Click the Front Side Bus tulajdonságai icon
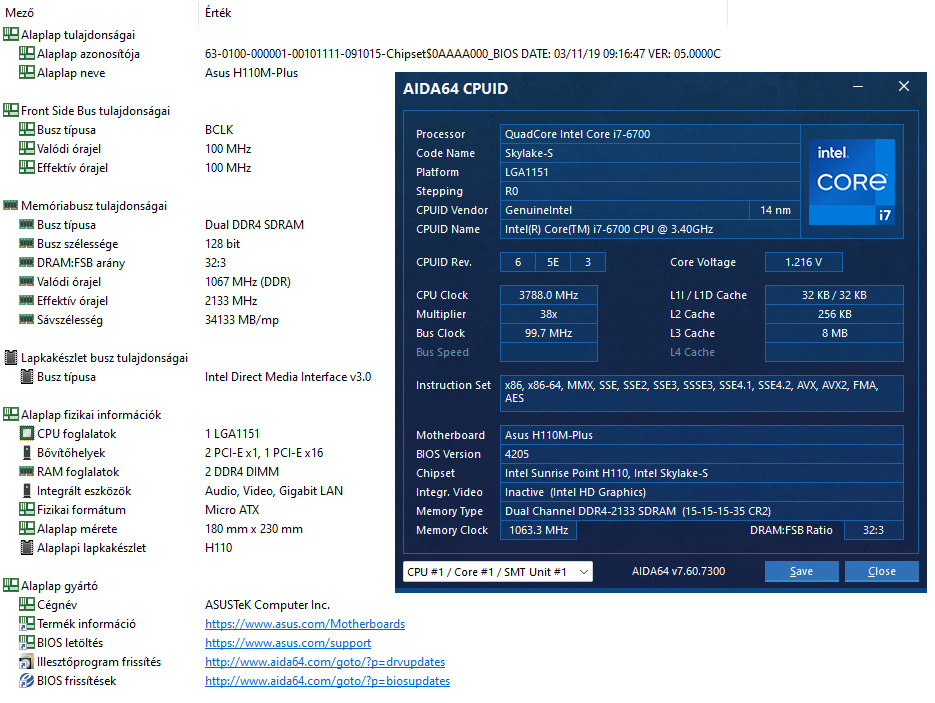 [x=11, y=110]
